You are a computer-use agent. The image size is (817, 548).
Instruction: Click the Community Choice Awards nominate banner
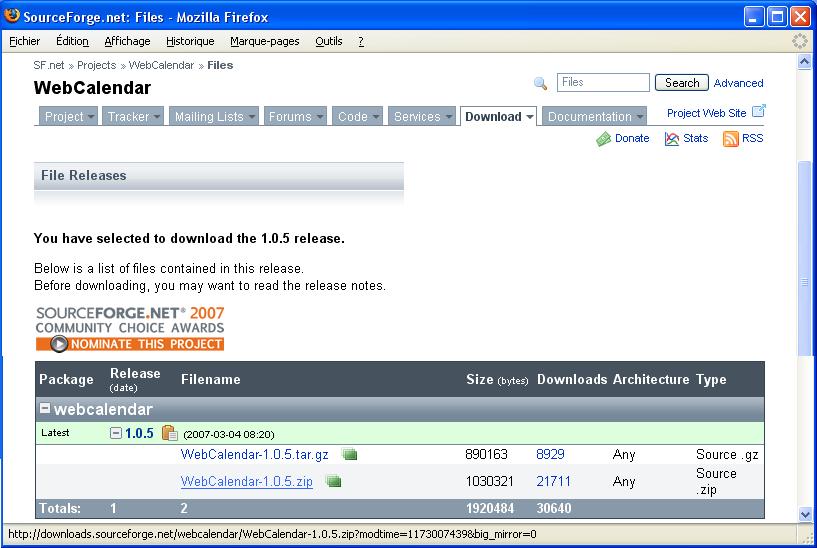coord(130,329)
